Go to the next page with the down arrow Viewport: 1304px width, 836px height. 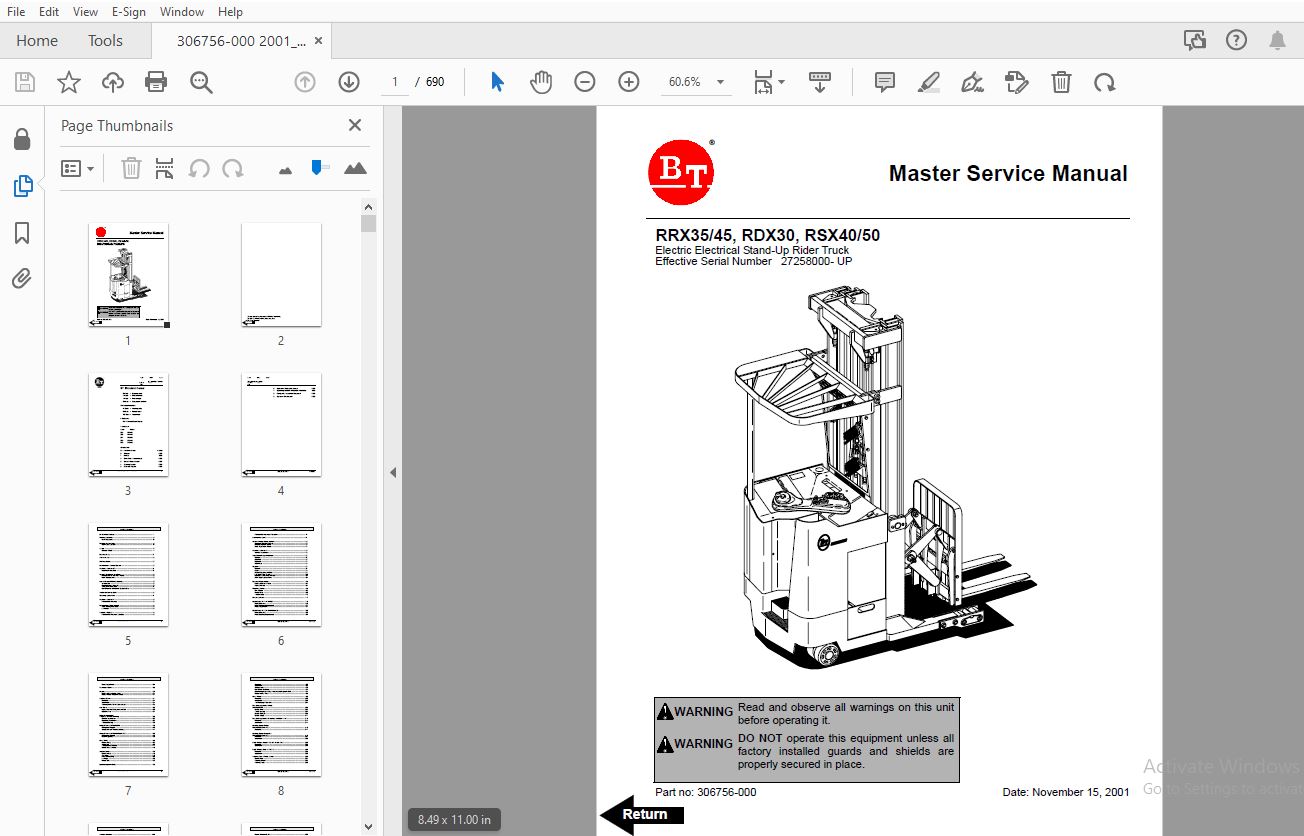[x=348, y=82]
